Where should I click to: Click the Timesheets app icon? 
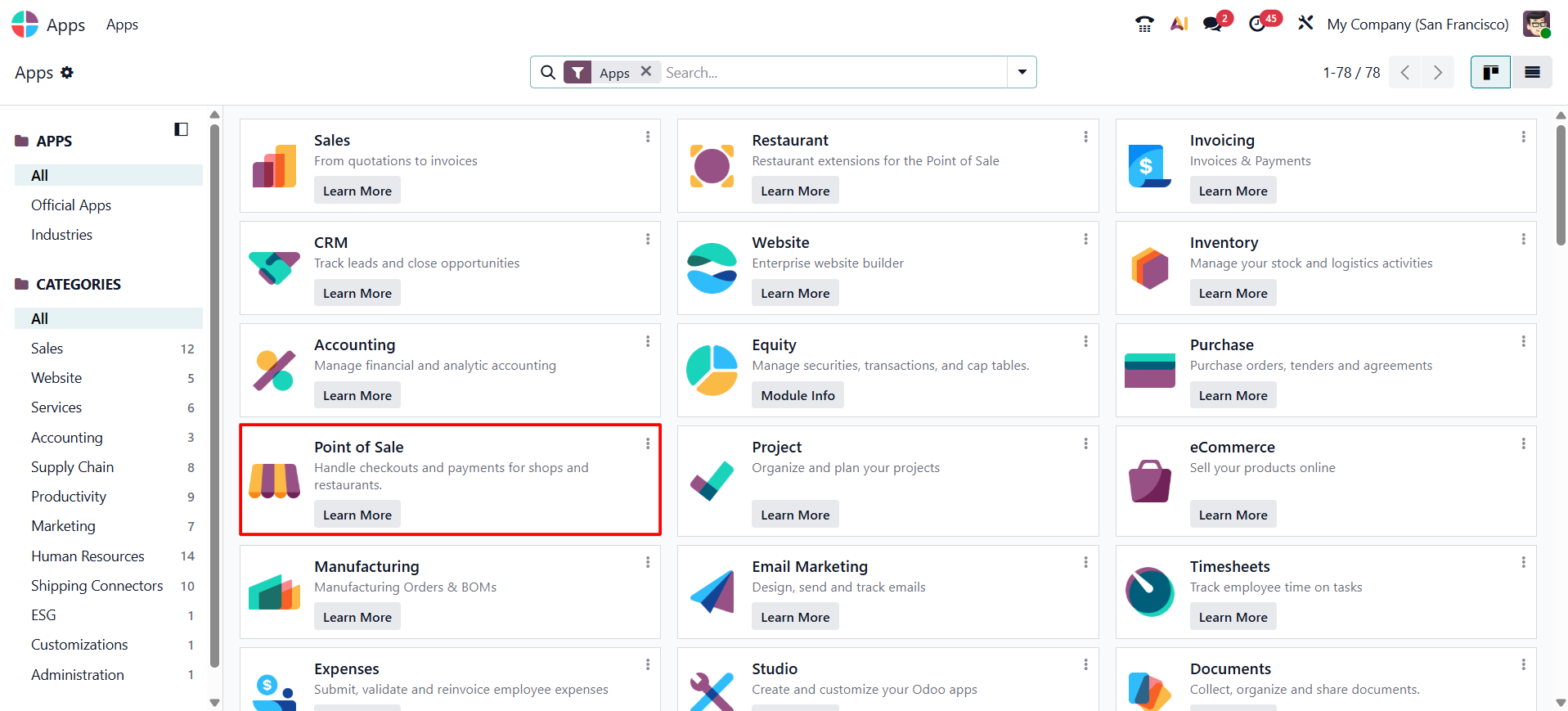1150,592
